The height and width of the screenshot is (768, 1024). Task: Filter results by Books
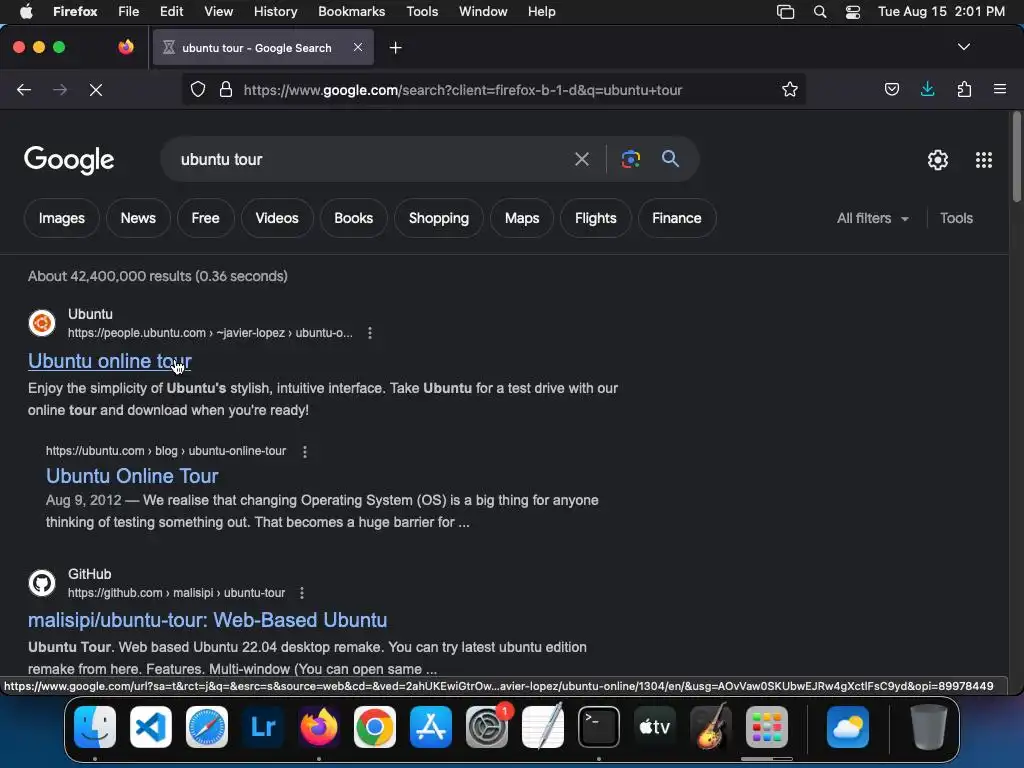tap(353, 218)
